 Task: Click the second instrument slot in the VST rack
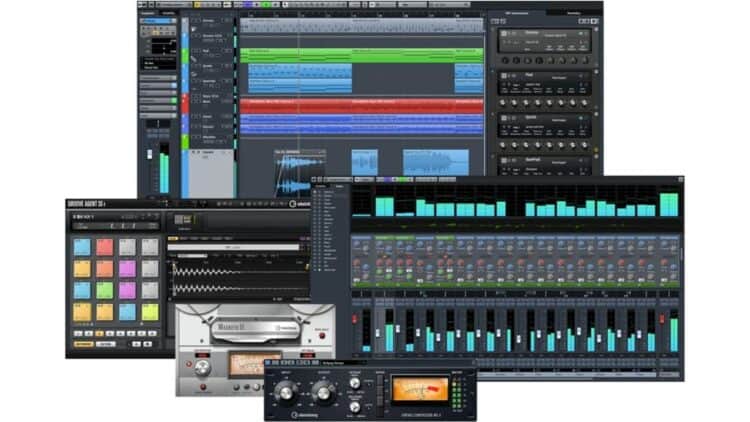544,83
